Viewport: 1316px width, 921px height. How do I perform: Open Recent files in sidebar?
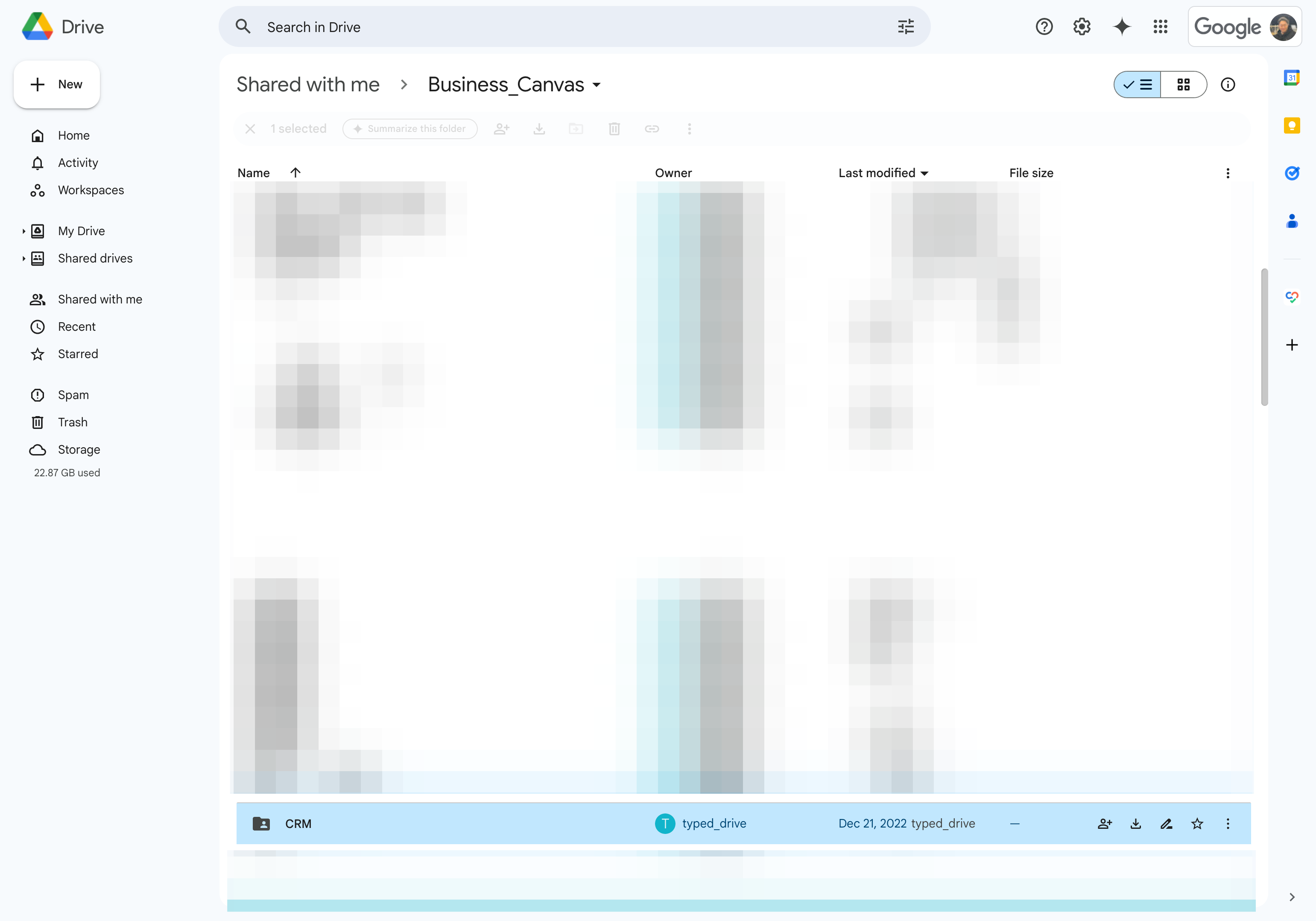point(77,326)
